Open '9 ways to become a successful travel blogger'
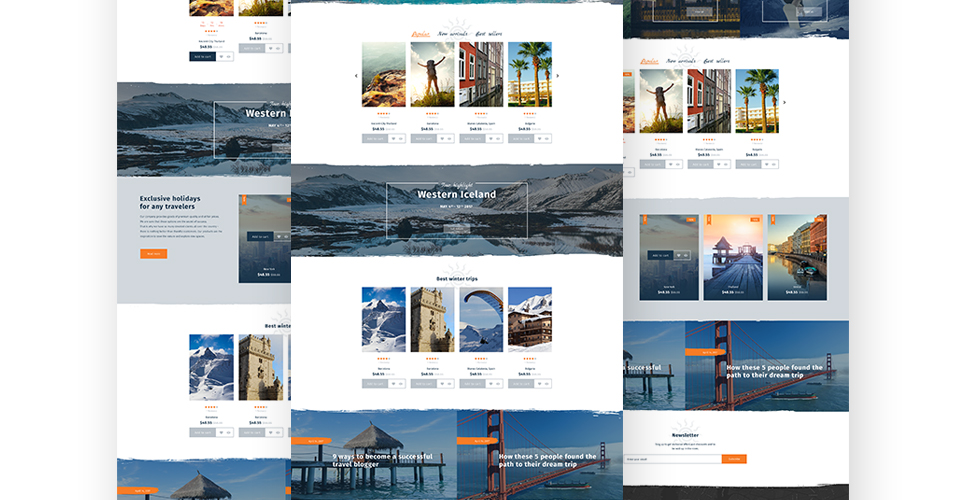 tap(383, 460)
